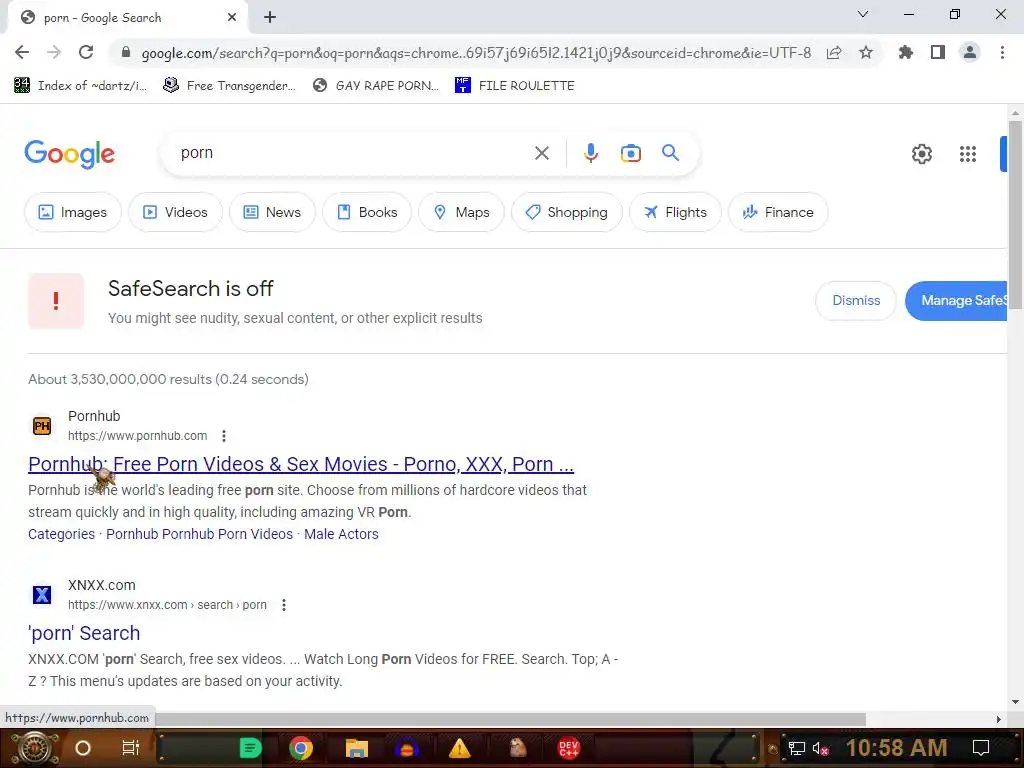Open the FILE ROULETTE bookmark
Screen dimensions: 1024x768
click(515, 86)
